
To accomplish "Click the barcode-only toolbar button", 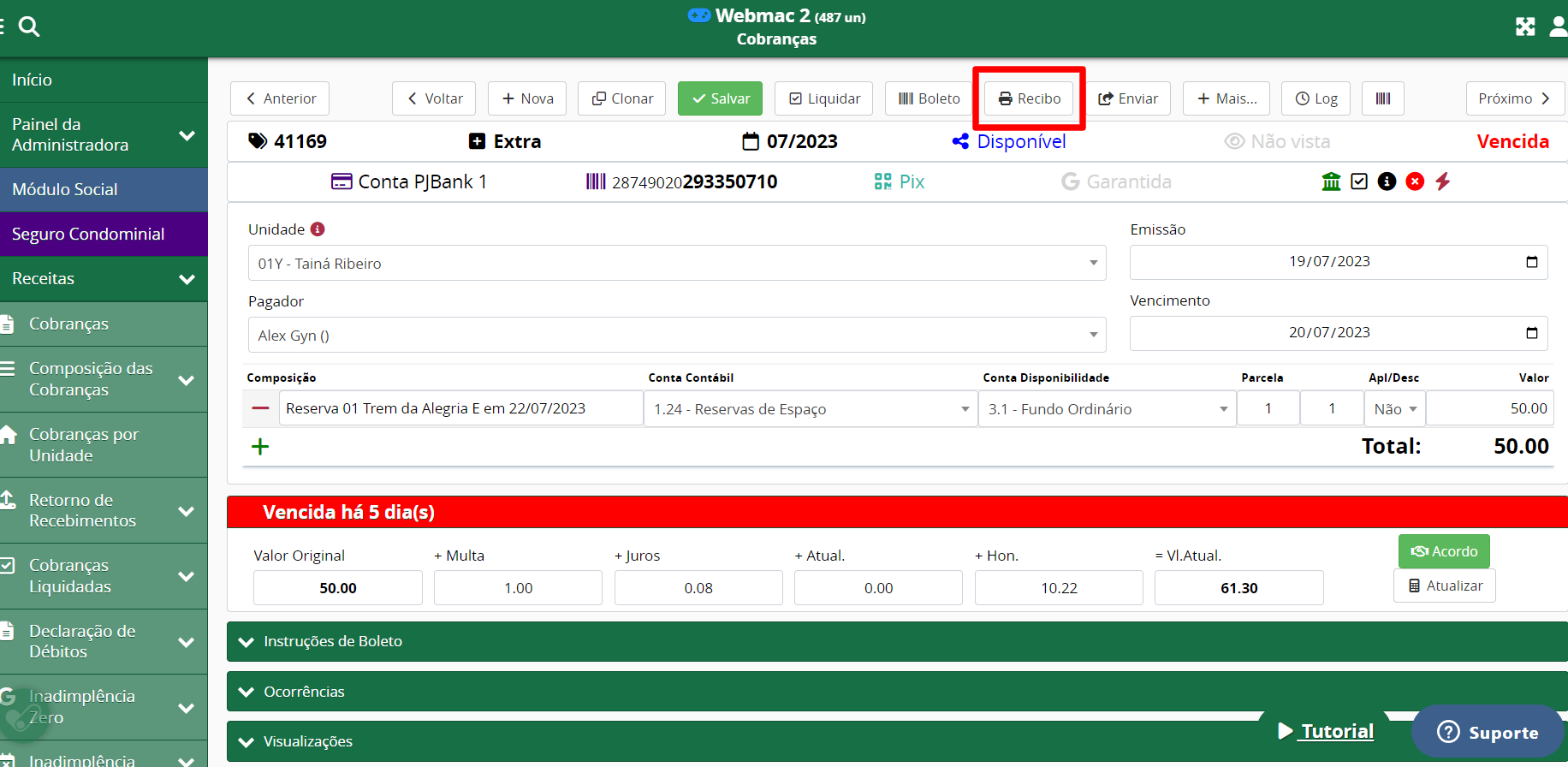I will coord(1382,98).
